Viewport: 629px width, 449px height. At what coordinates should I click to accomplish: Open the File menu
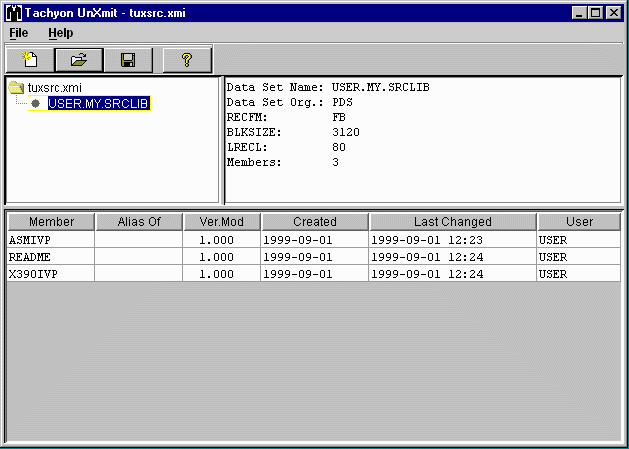pos(18,33)
